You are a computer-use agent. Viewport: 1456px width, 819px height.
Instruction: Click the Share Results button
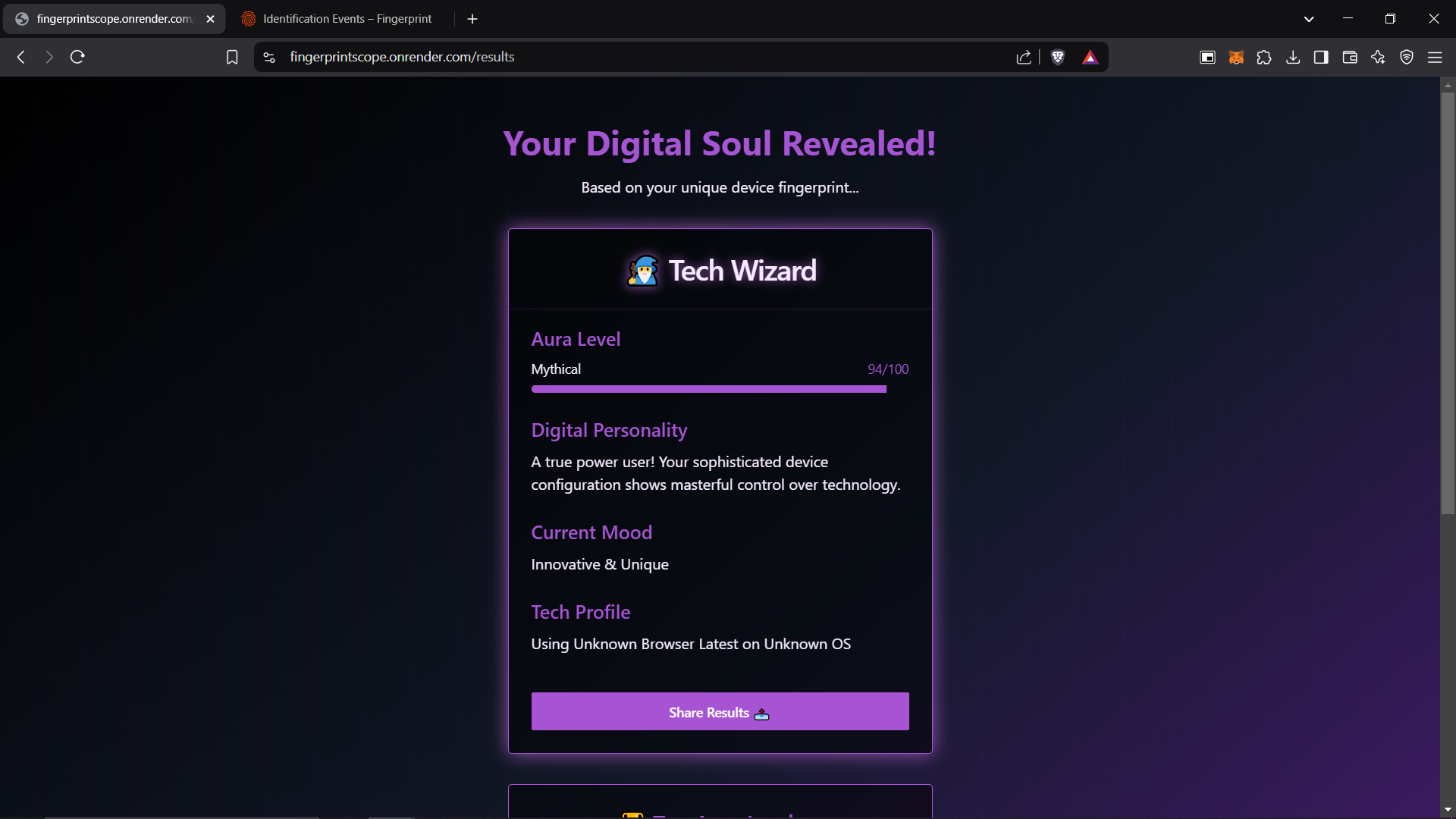tap(720, 711)
